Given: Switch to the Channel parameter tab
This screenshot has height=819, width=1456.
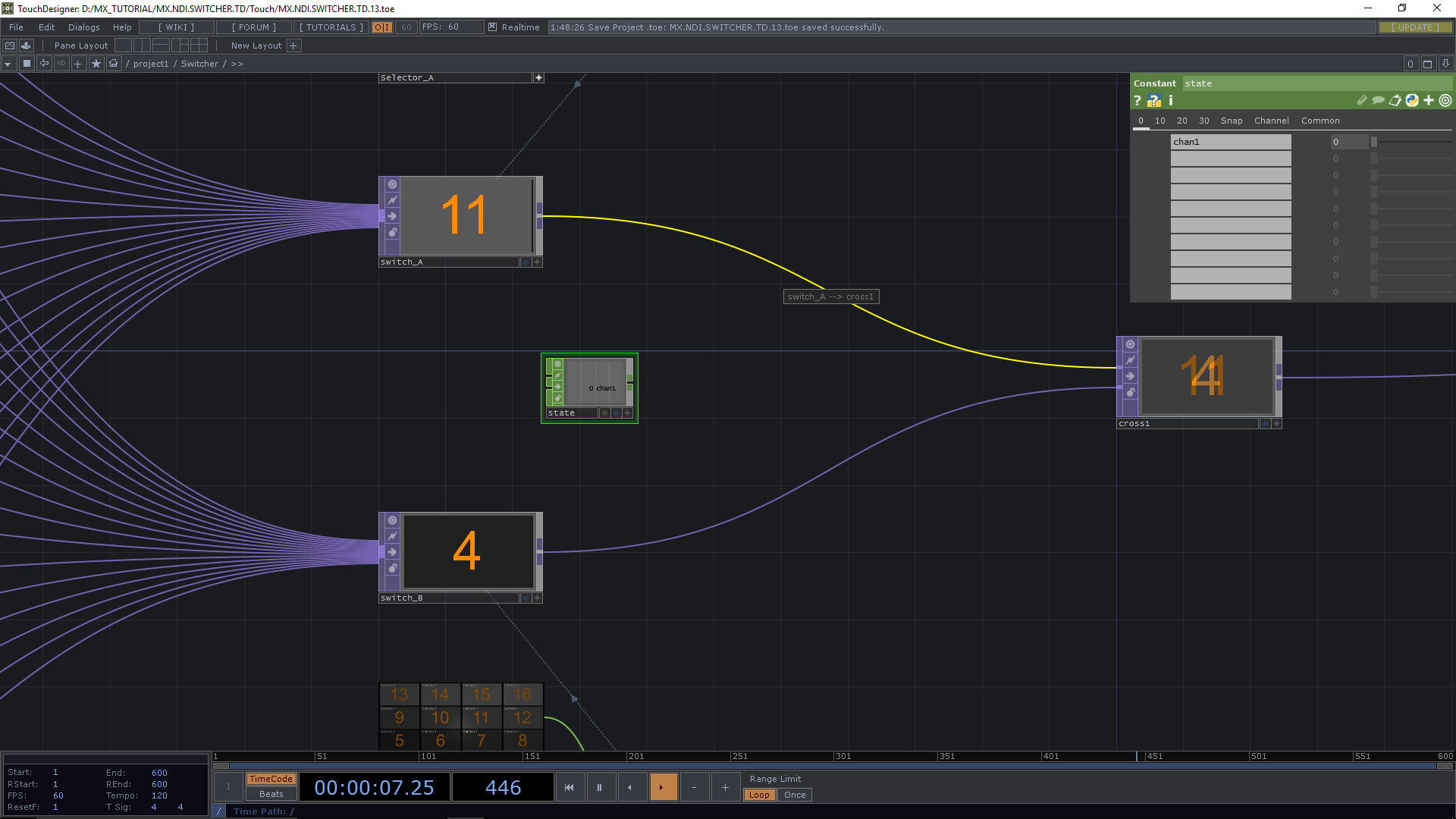Looking at the screenshot, I should click(x=1272, y=121).
